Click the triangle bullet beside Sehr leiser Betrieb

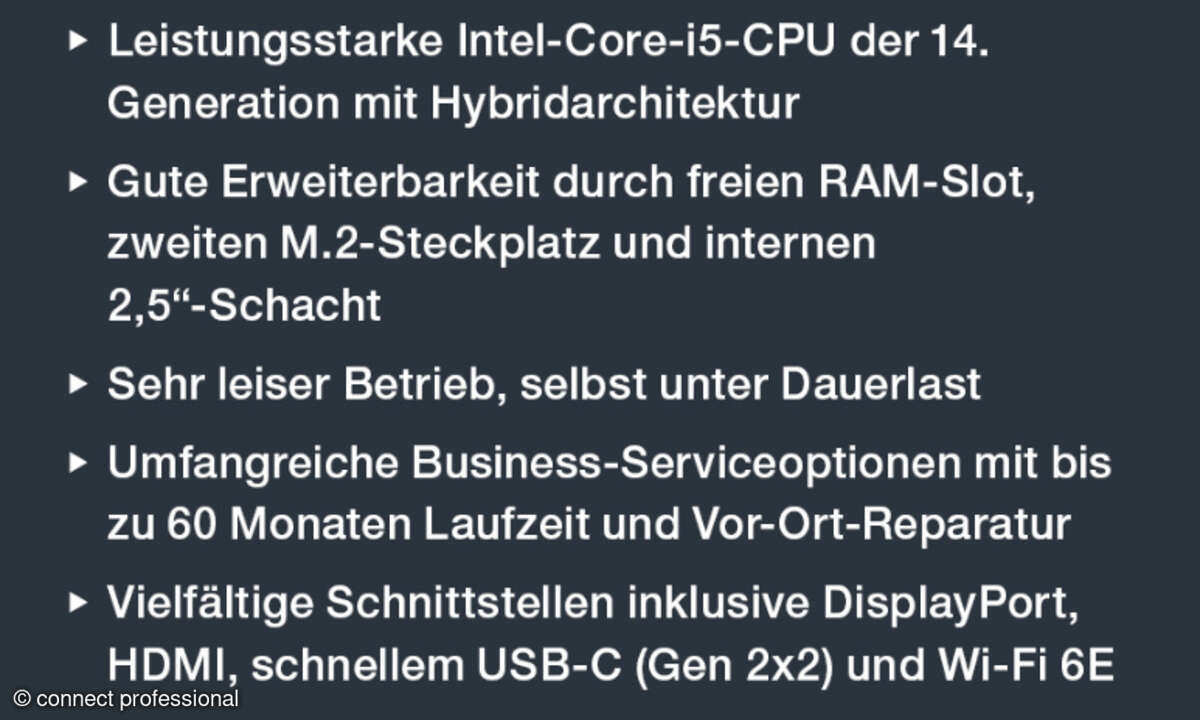click(78, 384)
